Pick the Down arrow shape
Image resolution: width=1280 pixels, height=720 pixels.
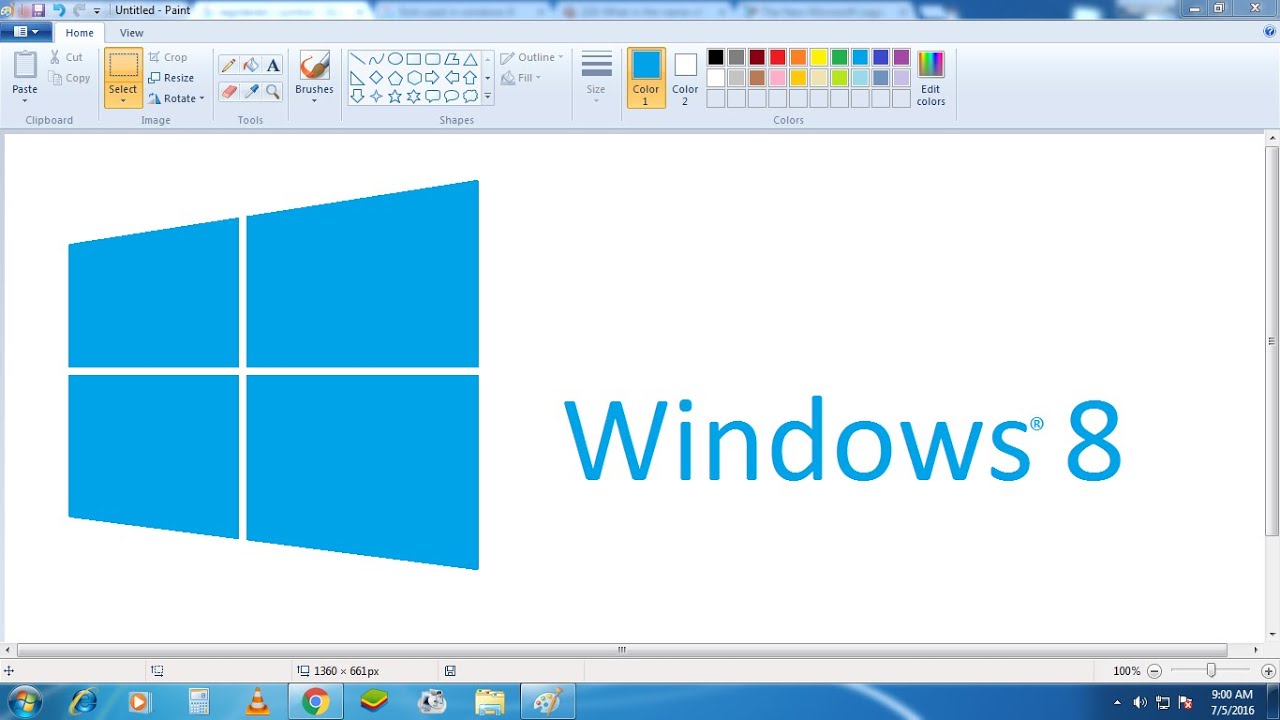(x=357, y=97)
